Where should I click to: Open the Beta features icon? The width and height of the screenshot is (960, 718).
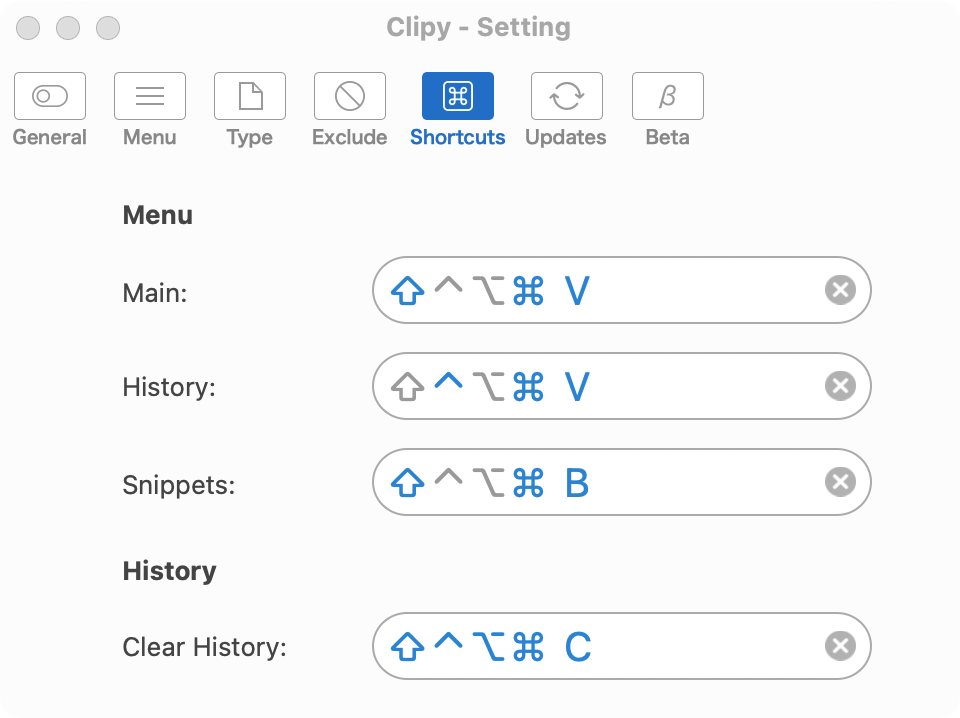(668, 96)
